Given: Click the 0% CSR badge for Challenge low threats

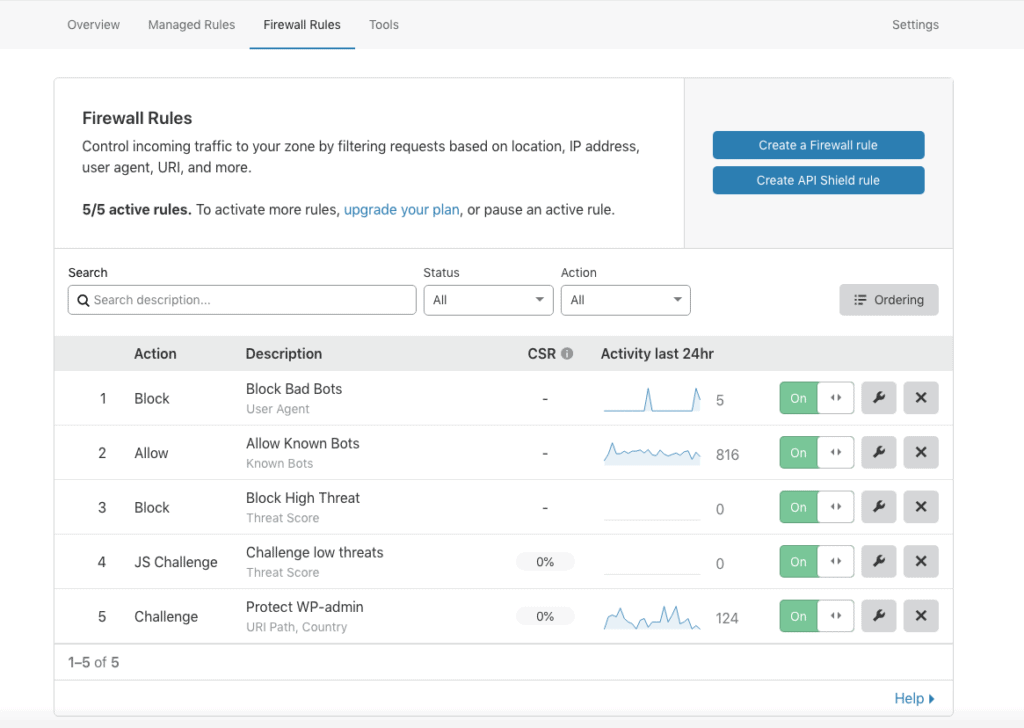Looking at the screenshot, I should click(x=545, y=562).
